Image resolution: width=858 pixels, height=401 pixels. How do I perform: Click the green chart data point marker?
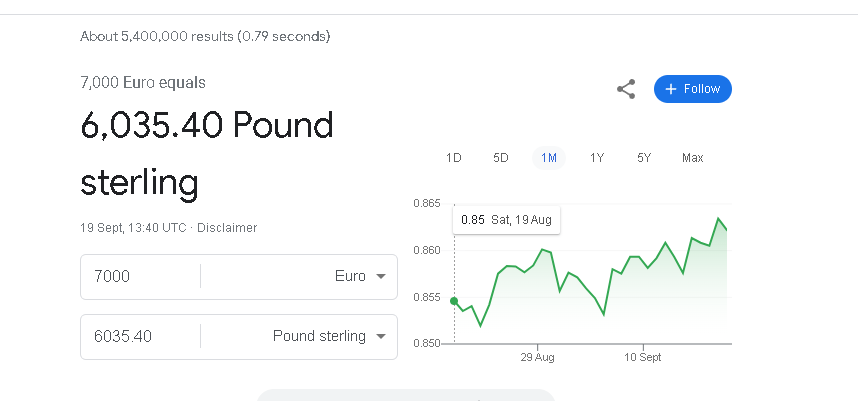tap(454, 301)
